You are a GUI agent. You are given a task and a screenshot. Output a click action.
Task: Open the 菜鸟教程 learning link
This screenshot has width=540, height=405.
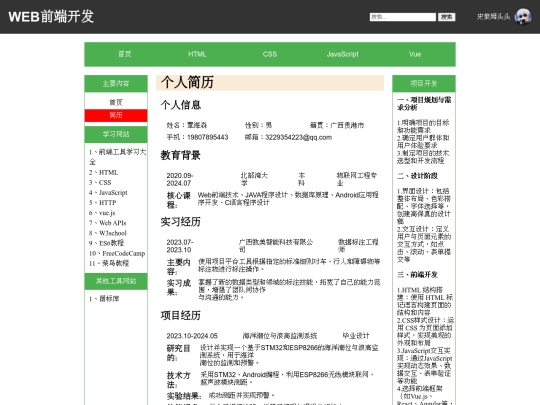pyautogui.click(x=115, y=263)
